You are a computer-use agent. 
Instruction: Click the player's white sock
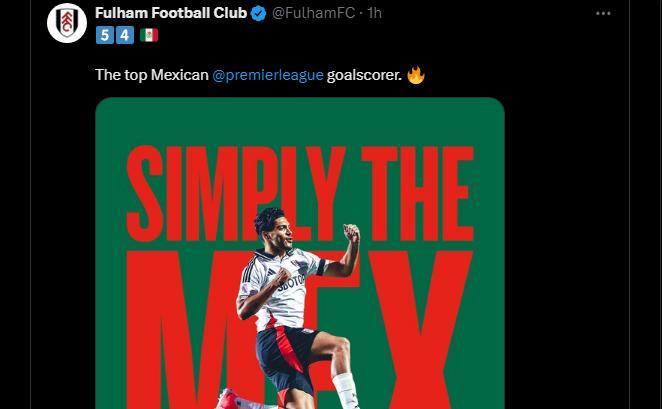click(346, 390)
